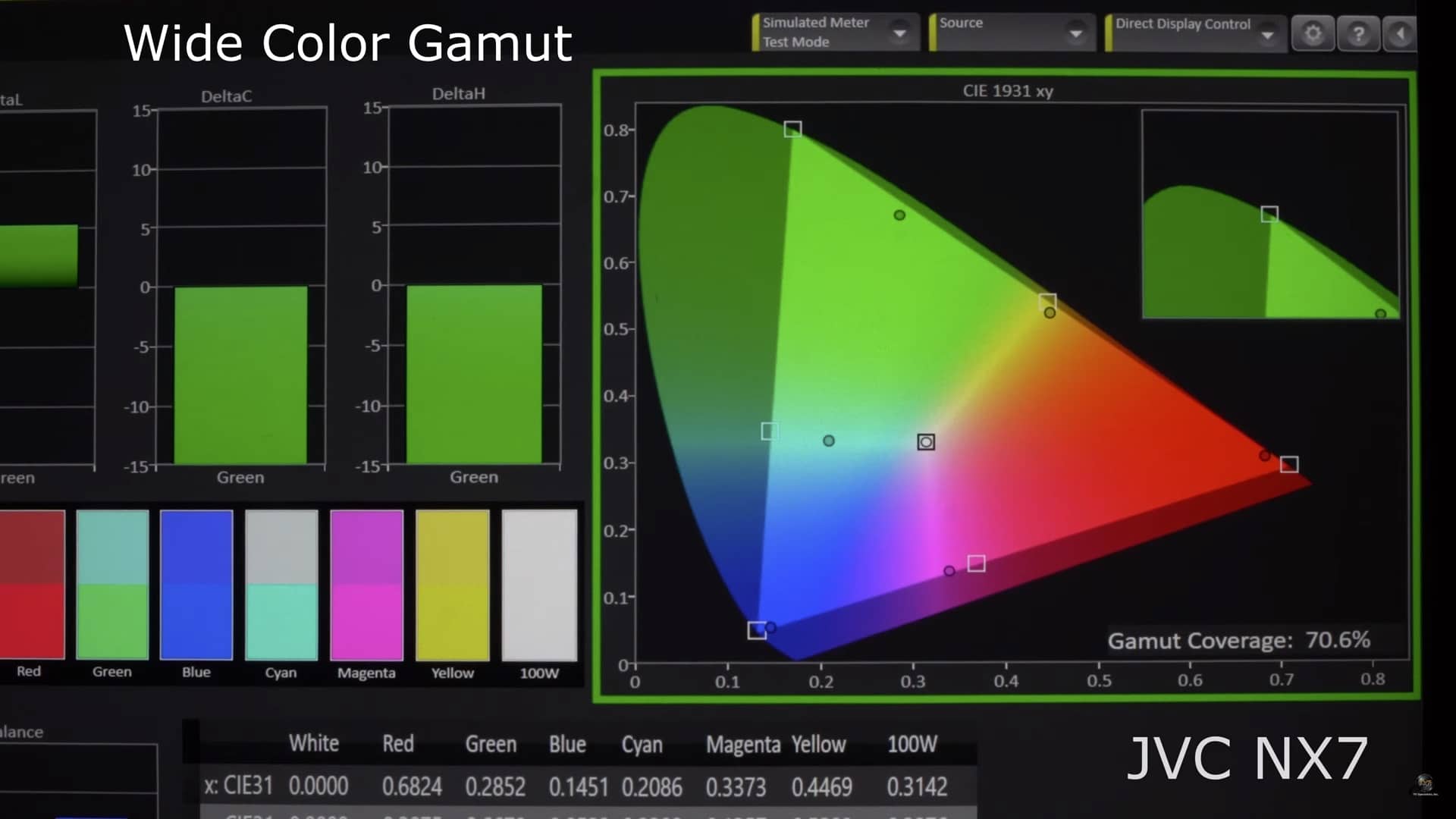Click the DeltaC Green bar
The image size is (1456, 819).
[241, 375]
